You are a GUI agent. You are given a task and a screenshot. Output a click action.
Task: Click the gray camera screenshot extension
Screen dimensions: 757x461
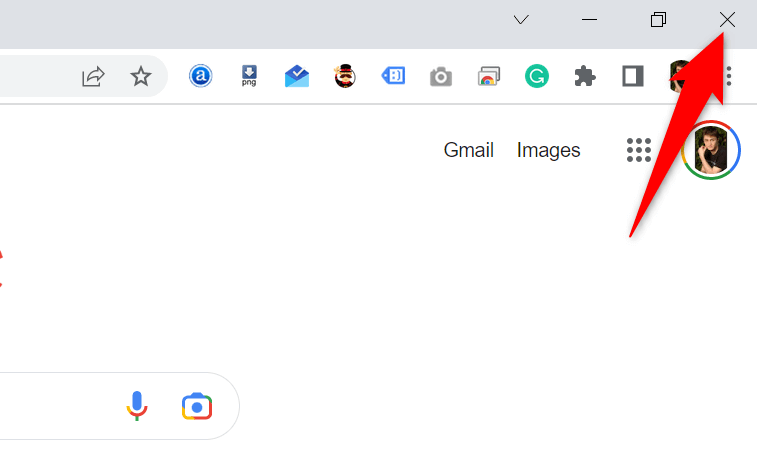440,77
